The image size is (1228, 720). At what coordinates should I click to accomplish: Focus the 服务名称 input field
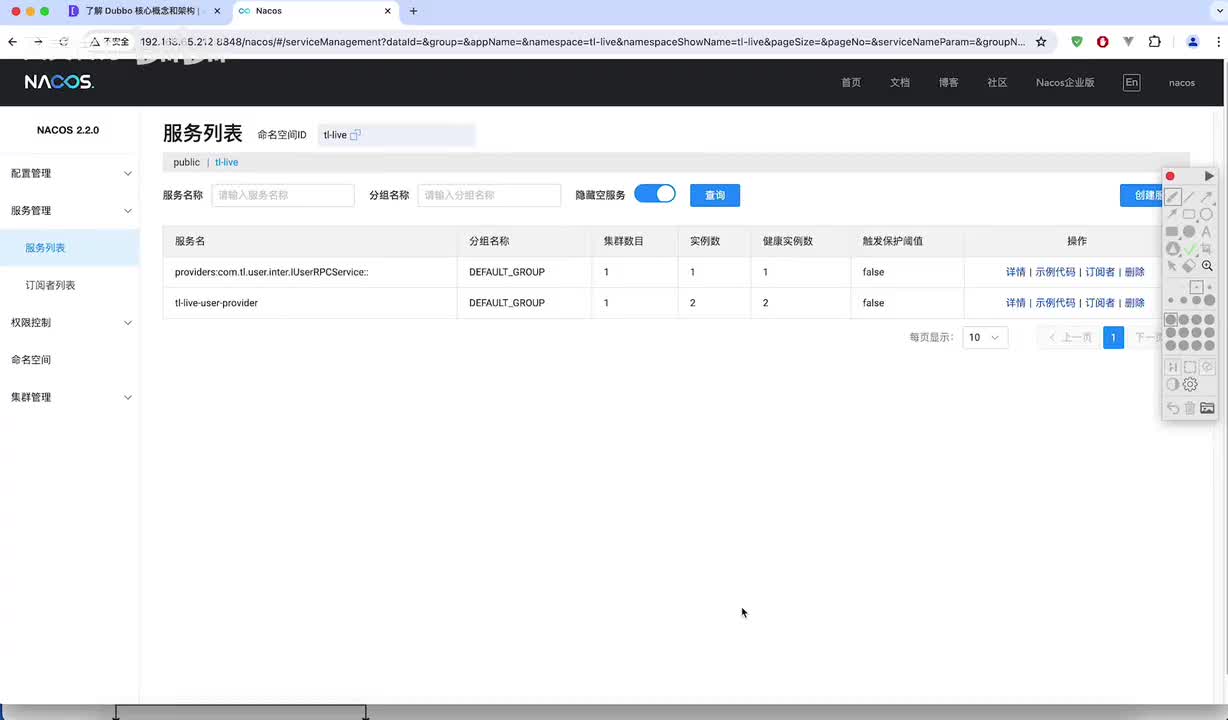click(283, 195)
